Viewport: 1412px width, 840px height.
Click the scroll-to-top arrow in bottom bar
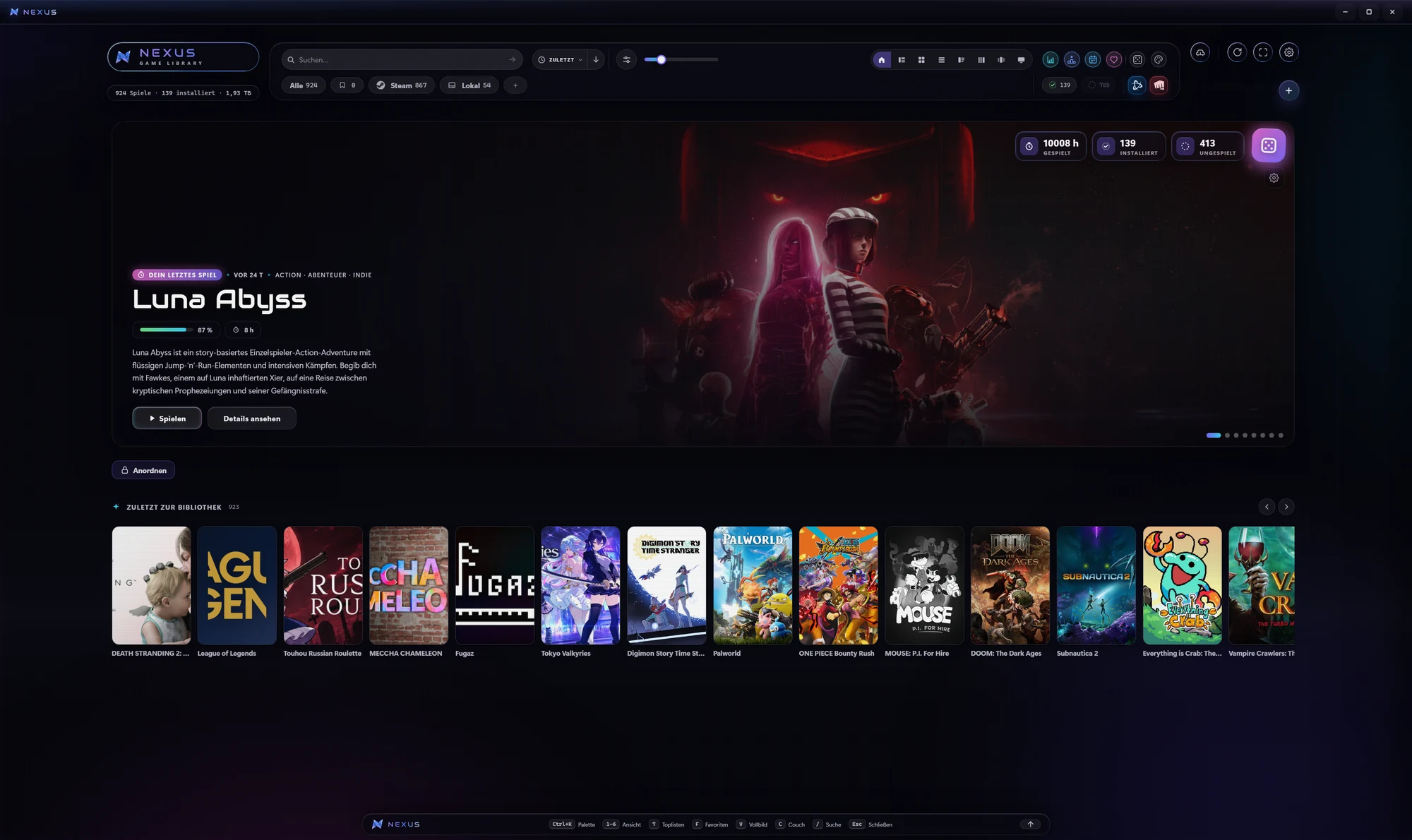[x=1030, y=824]
